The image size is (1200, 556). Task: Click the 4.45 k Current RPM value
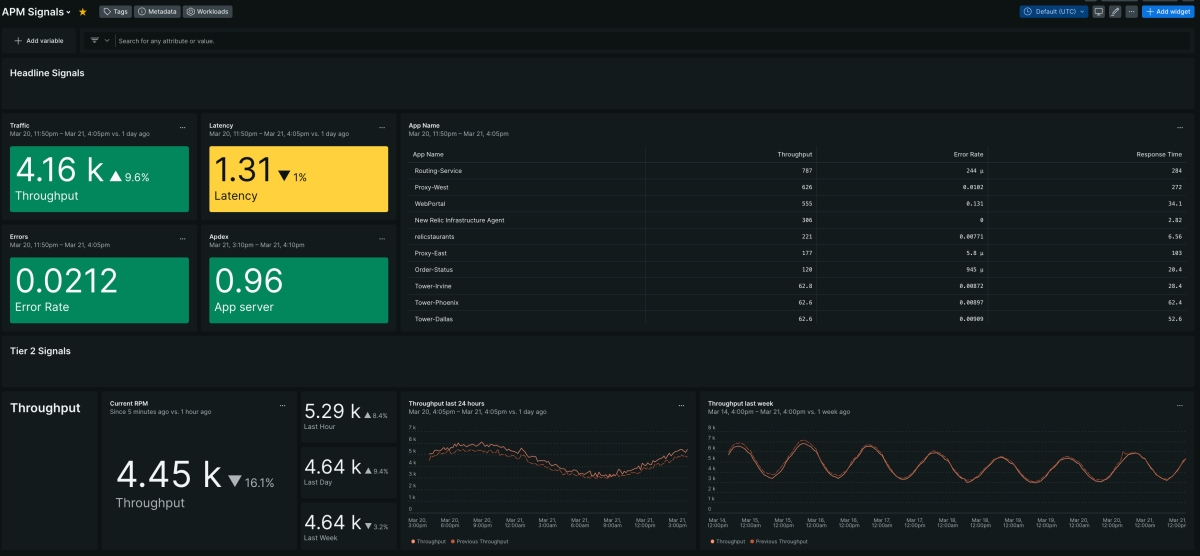tap(168, 473)
